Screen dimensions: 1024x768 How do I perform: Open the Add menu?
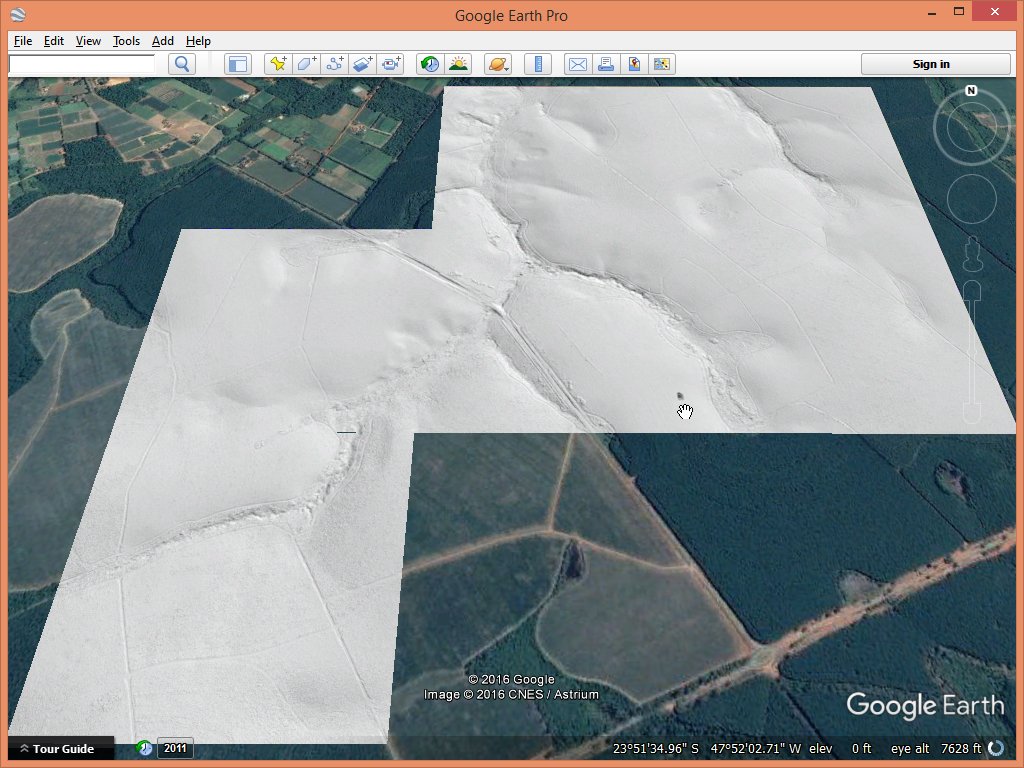[x=162, y=41]
